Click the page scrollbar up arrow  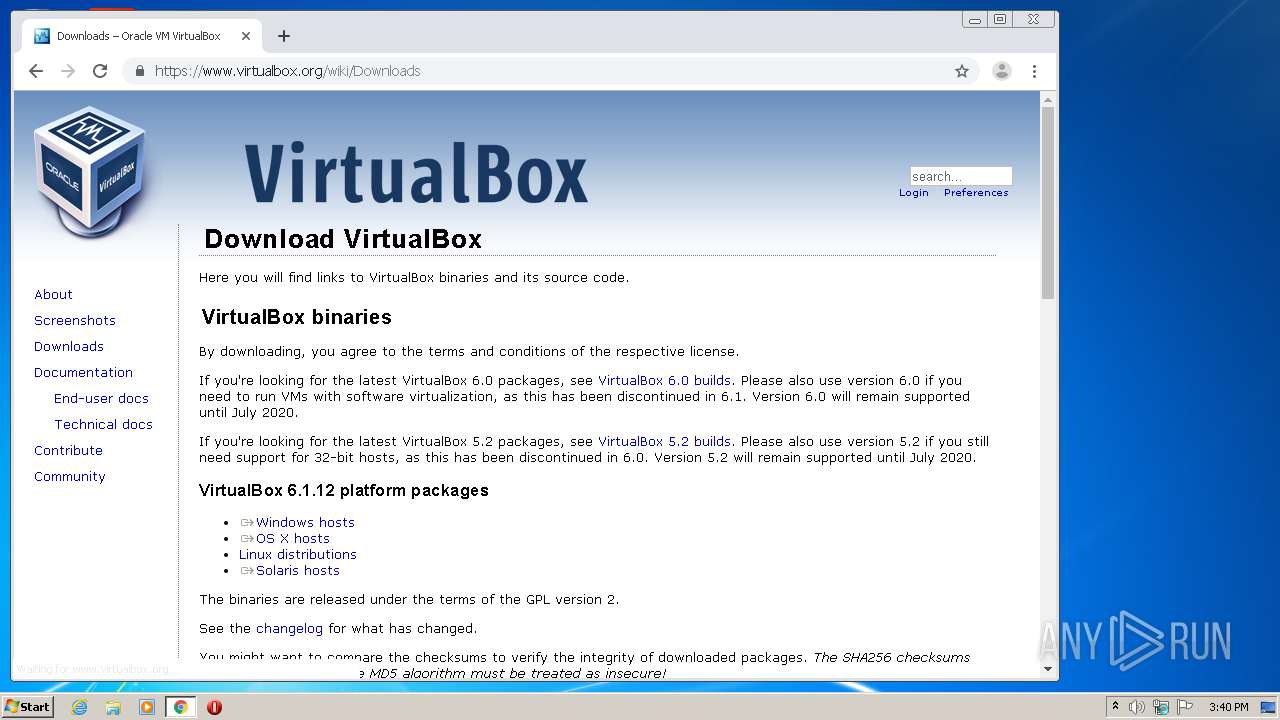coord(1048,100)
